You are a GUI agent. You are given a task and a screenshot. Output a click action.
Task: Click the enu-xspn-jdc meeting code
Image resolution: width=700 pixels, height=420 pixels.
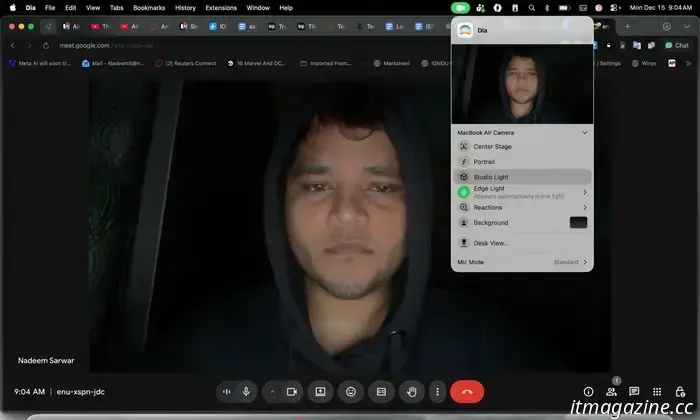click(x=81, y=392)
